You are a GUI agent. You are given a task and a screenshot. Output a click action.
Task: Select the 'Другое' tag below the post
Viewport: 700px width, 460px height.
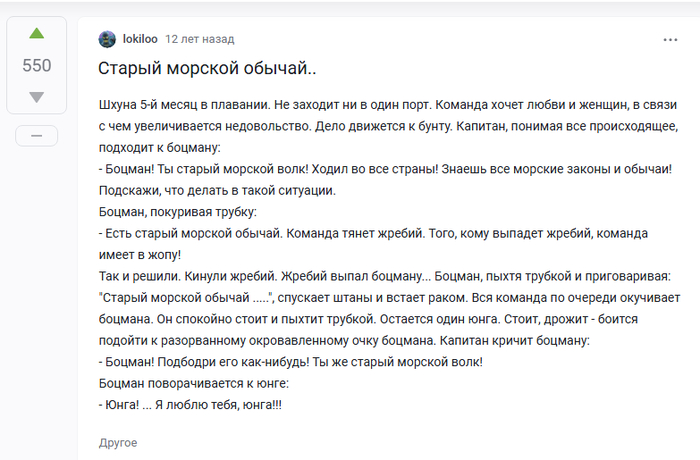tap(118, 443)
